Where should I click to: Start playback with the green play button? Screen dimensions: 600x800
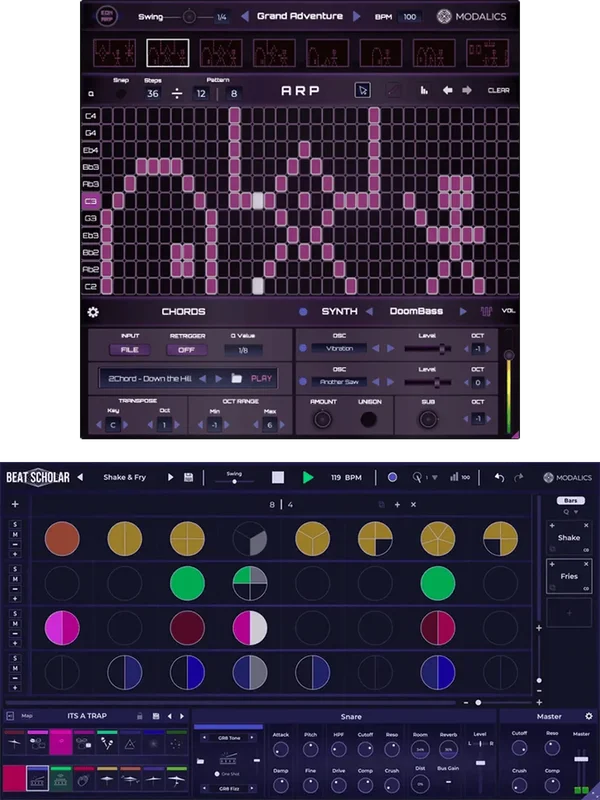(x=308, y=478)
